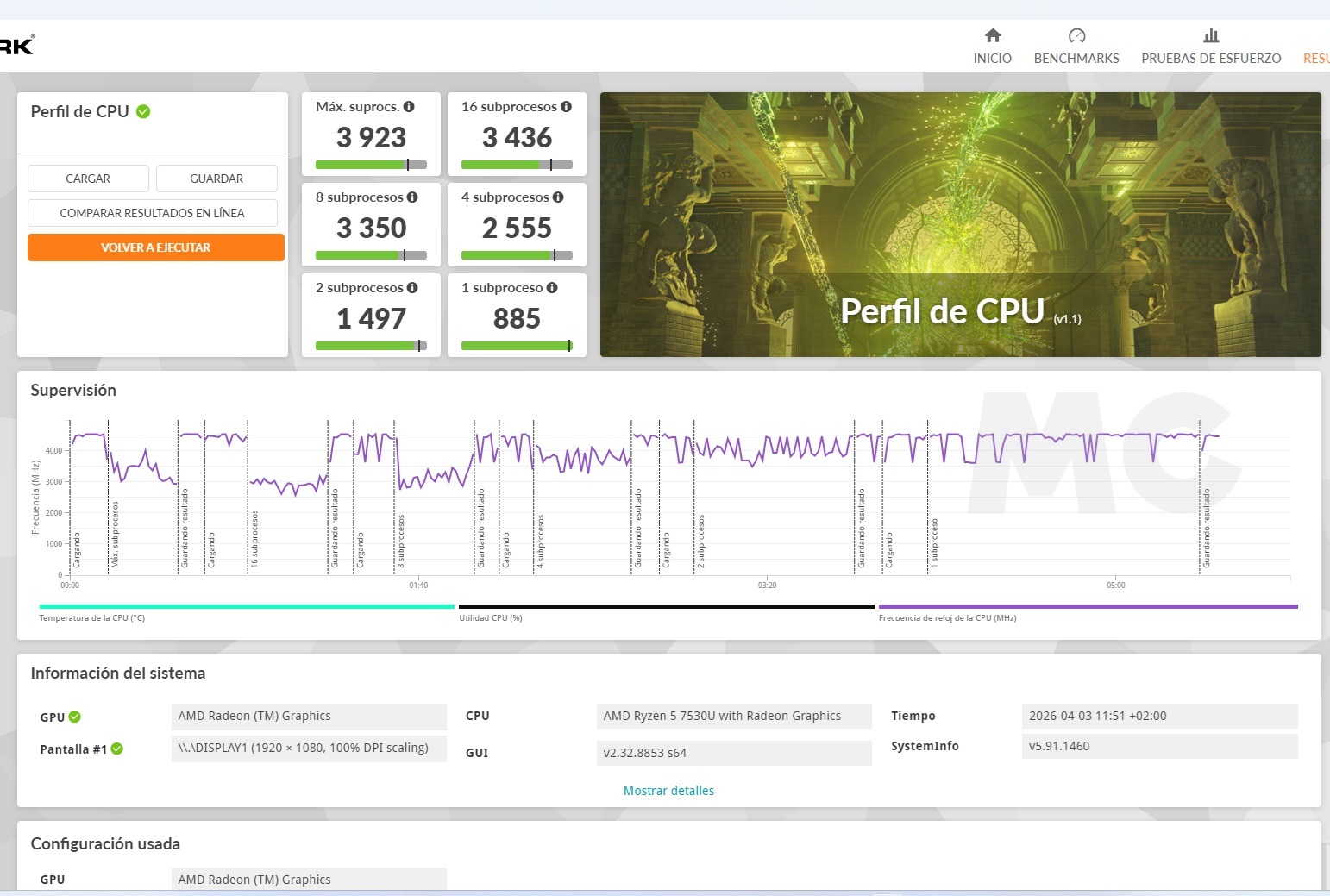Toggle the Temperatura de la CPU series
Image resolution: width=1330 pixels, height=896 pixels.
[92, 618]
